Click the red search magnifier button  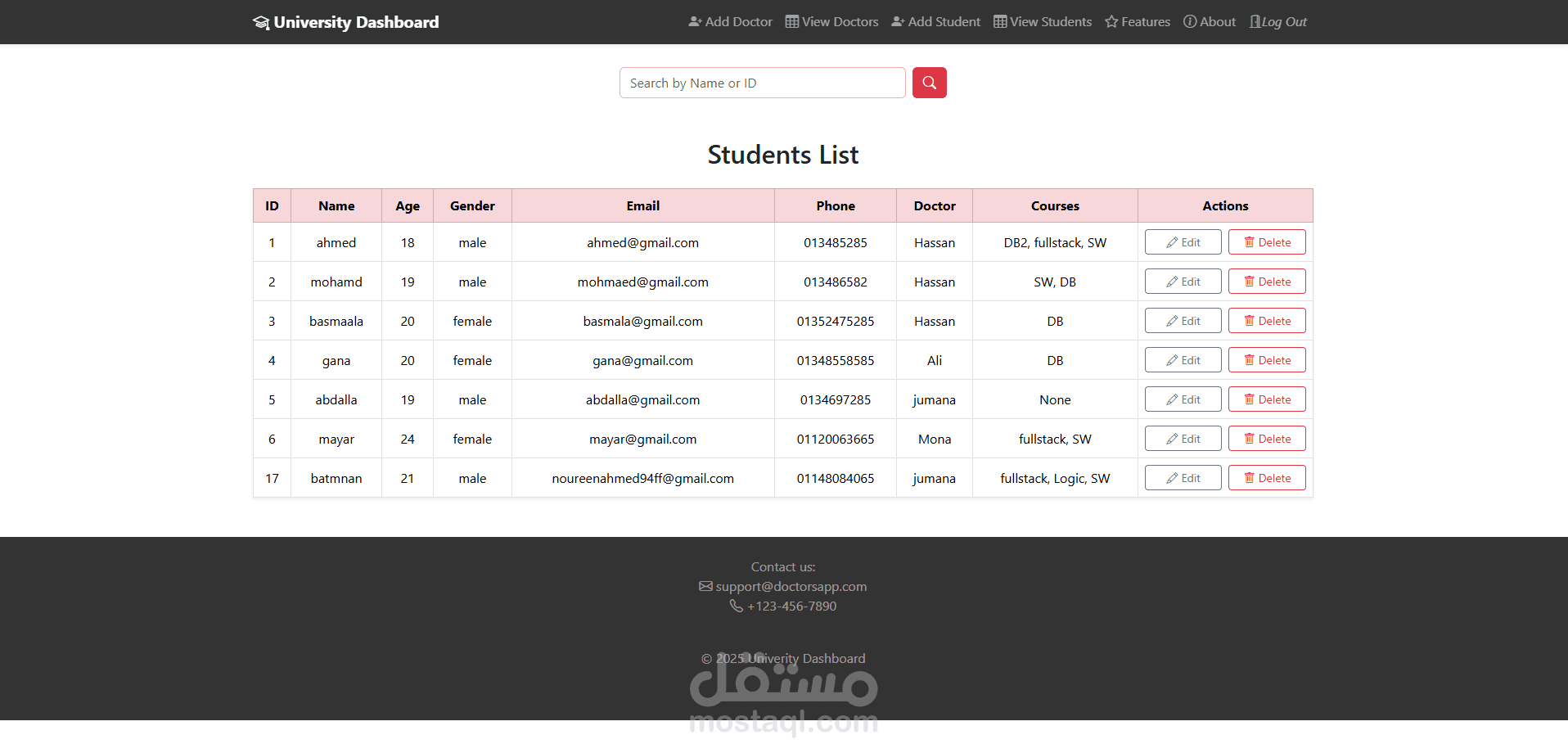(x=929, y=83)
